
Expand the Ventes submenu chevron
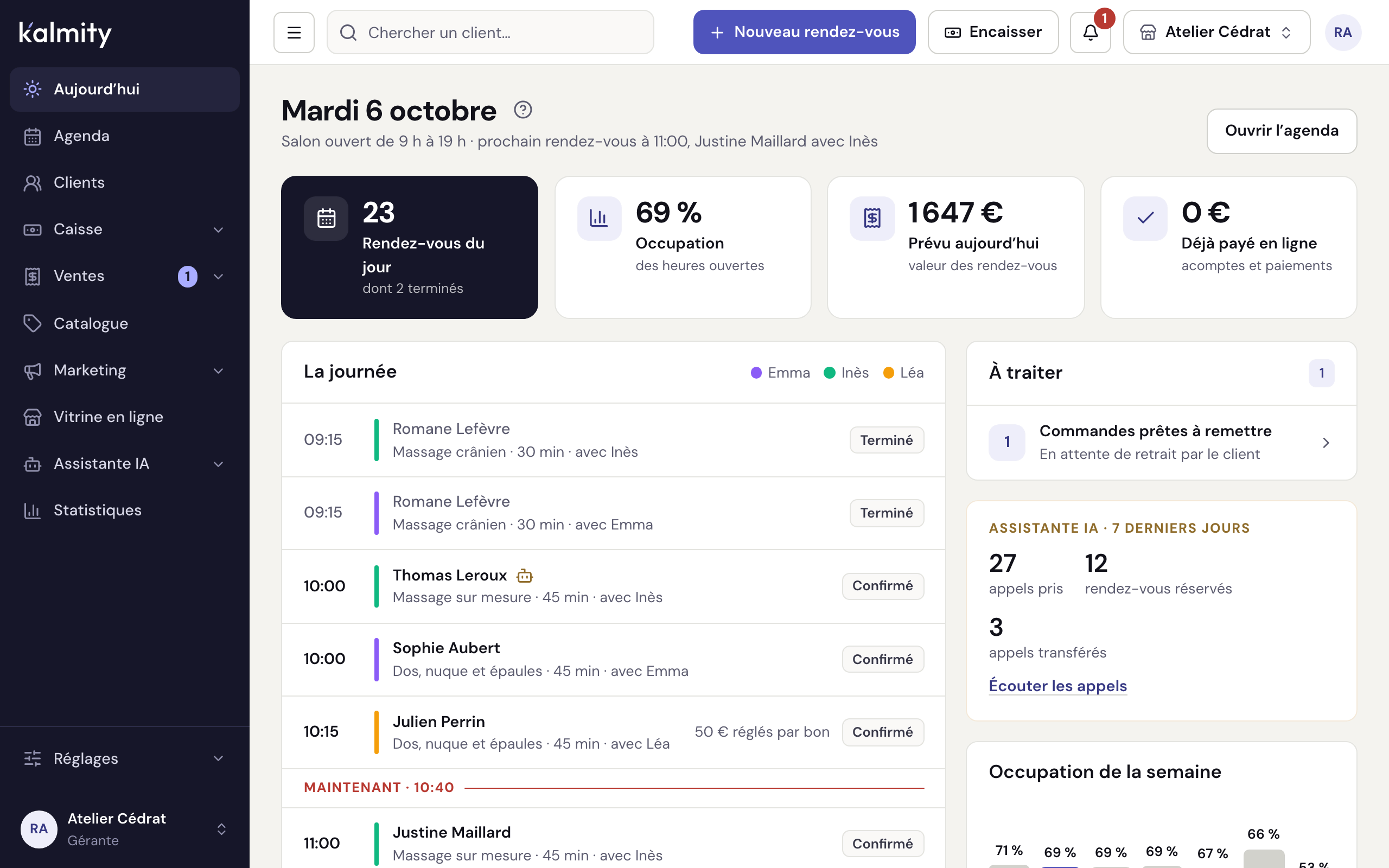218,277
